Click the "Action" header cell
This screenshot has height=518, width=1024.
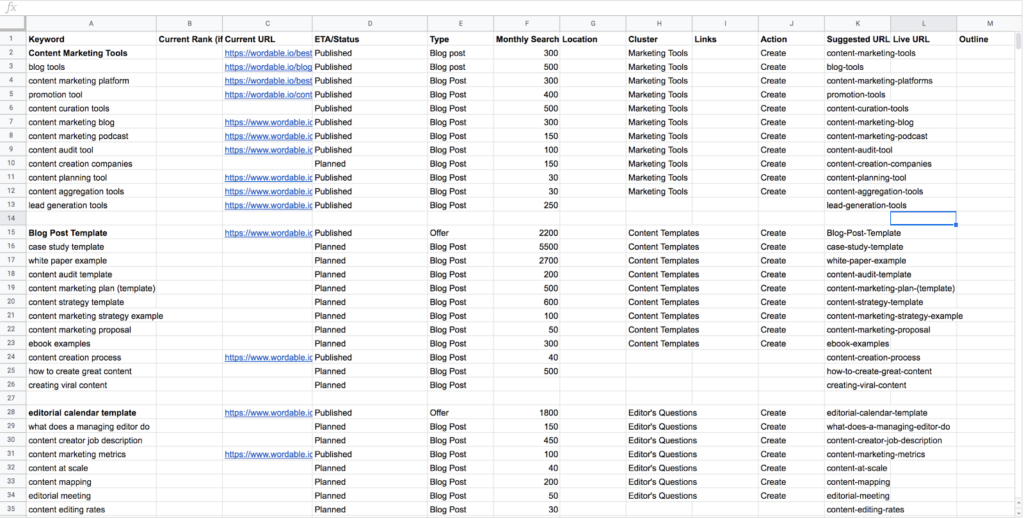[791, 39]
